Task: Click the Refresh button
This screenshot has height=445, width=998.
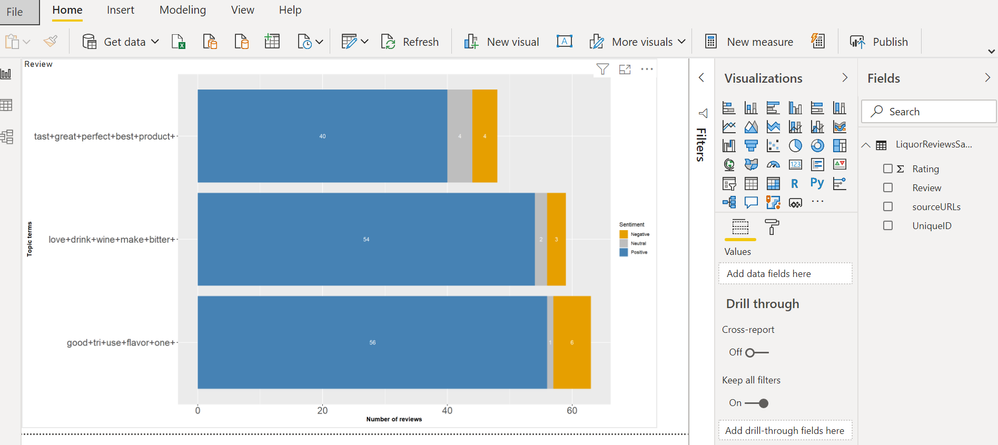Action: 410,42
